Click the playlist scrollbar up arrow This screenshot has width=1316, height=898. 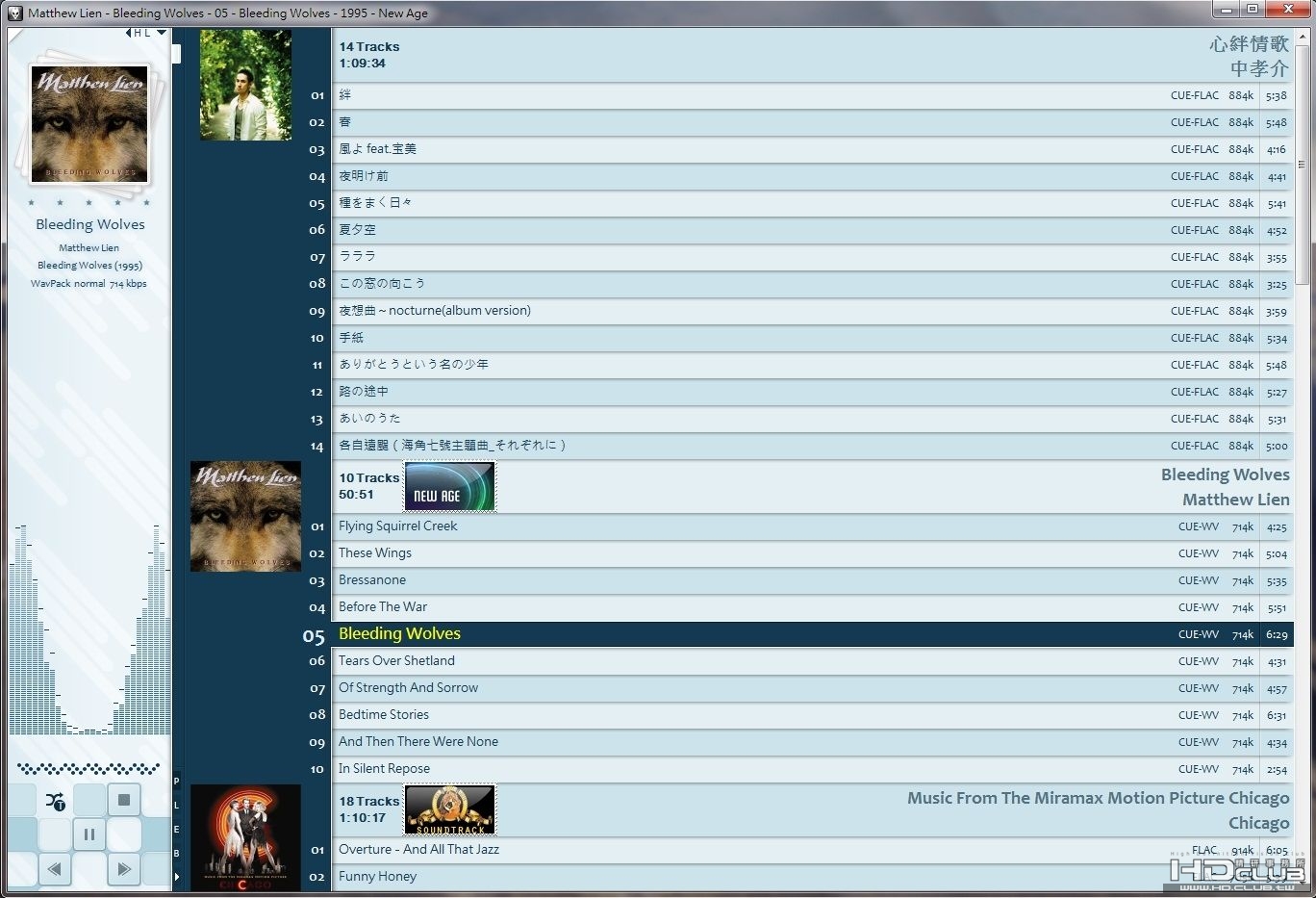[x=1302, y=36]
